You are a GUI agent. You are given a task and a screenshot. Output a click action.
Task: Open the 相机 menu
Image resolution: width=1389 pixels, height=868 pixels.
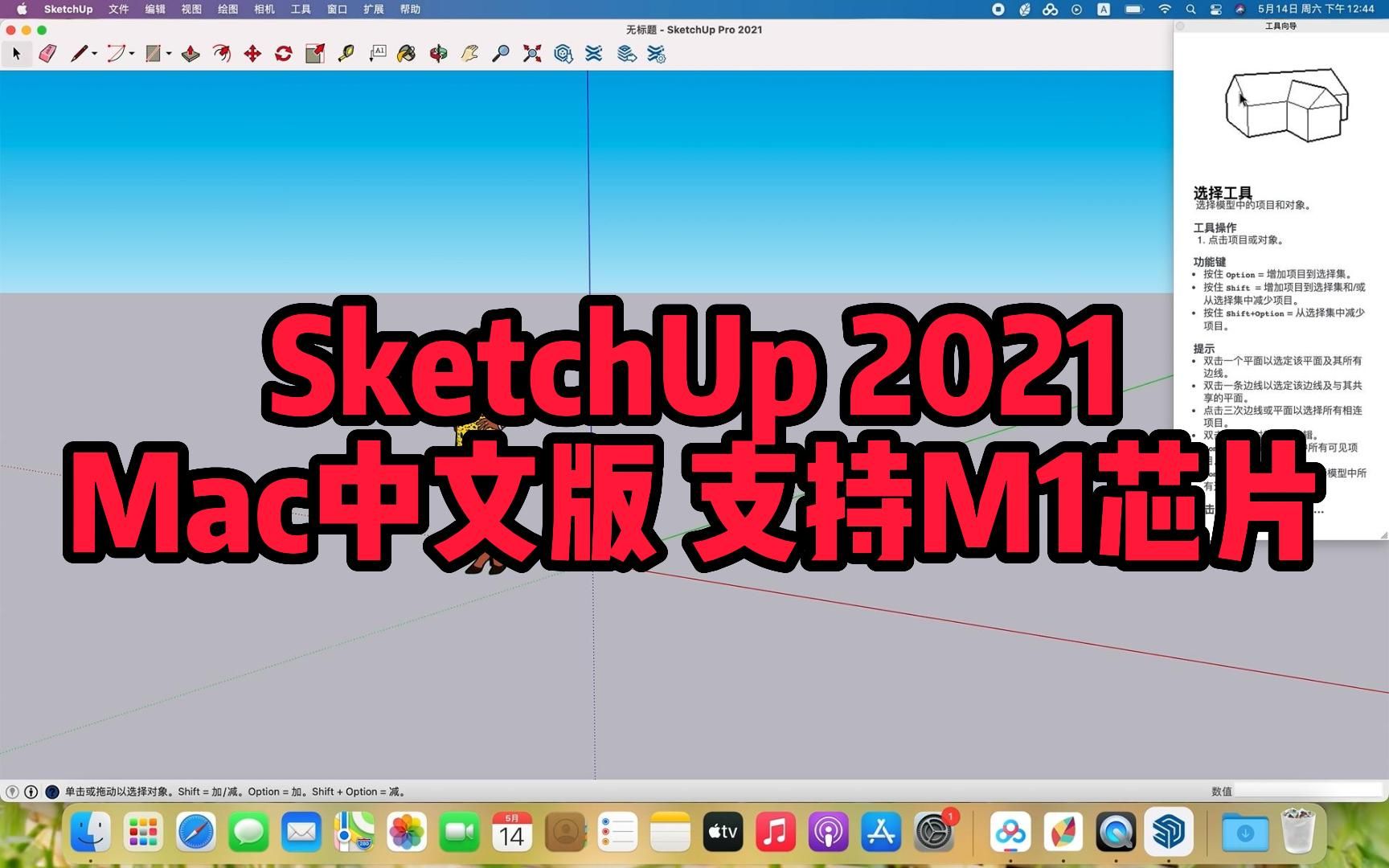point(264,9)
